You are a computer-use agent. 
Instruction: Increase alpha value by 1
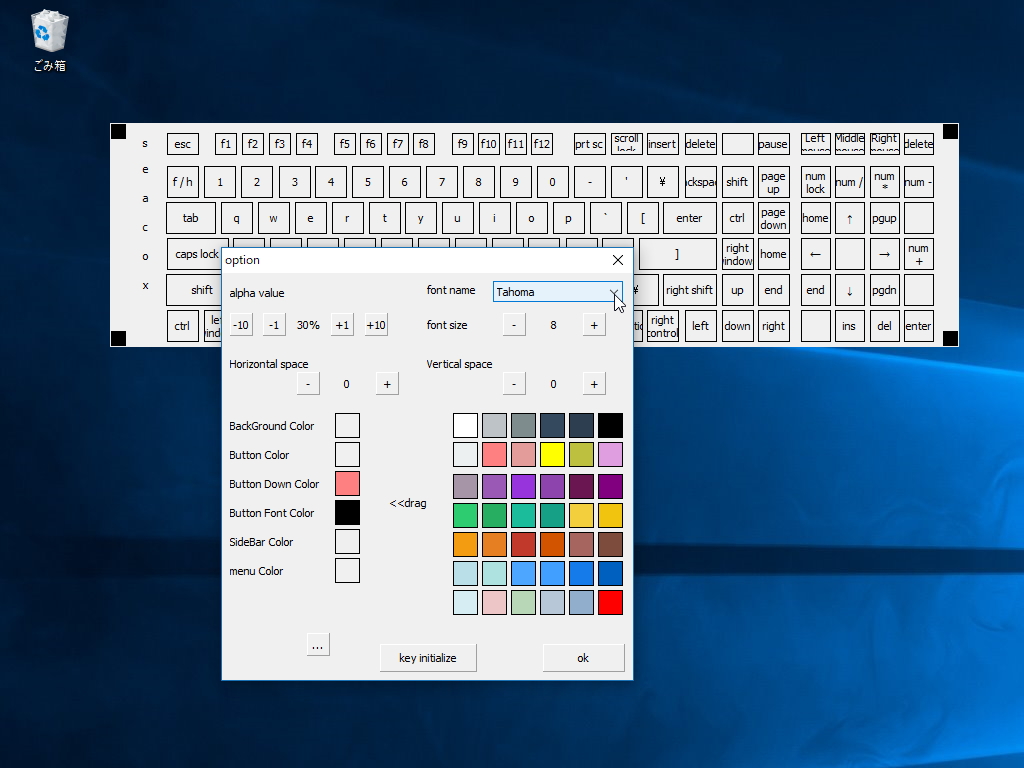(342, 325)
